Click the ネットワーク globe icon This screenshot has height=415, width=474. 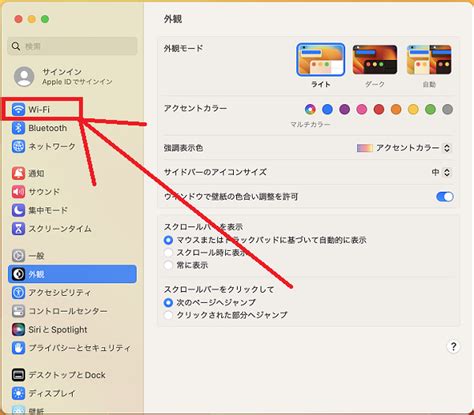click(18, 146)
